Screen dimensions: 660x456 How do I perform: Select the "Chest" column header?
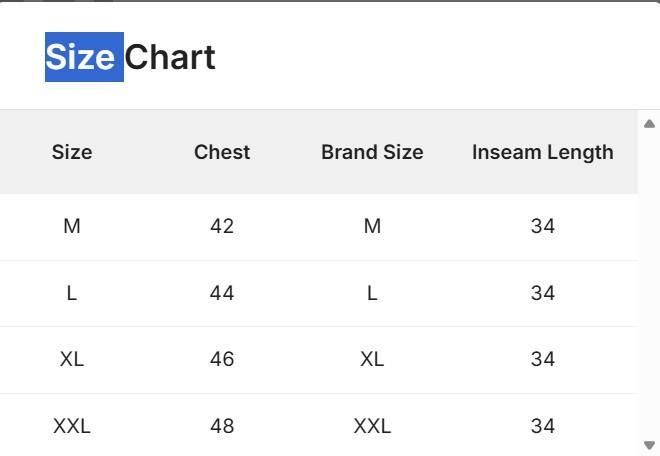(222, 152)
